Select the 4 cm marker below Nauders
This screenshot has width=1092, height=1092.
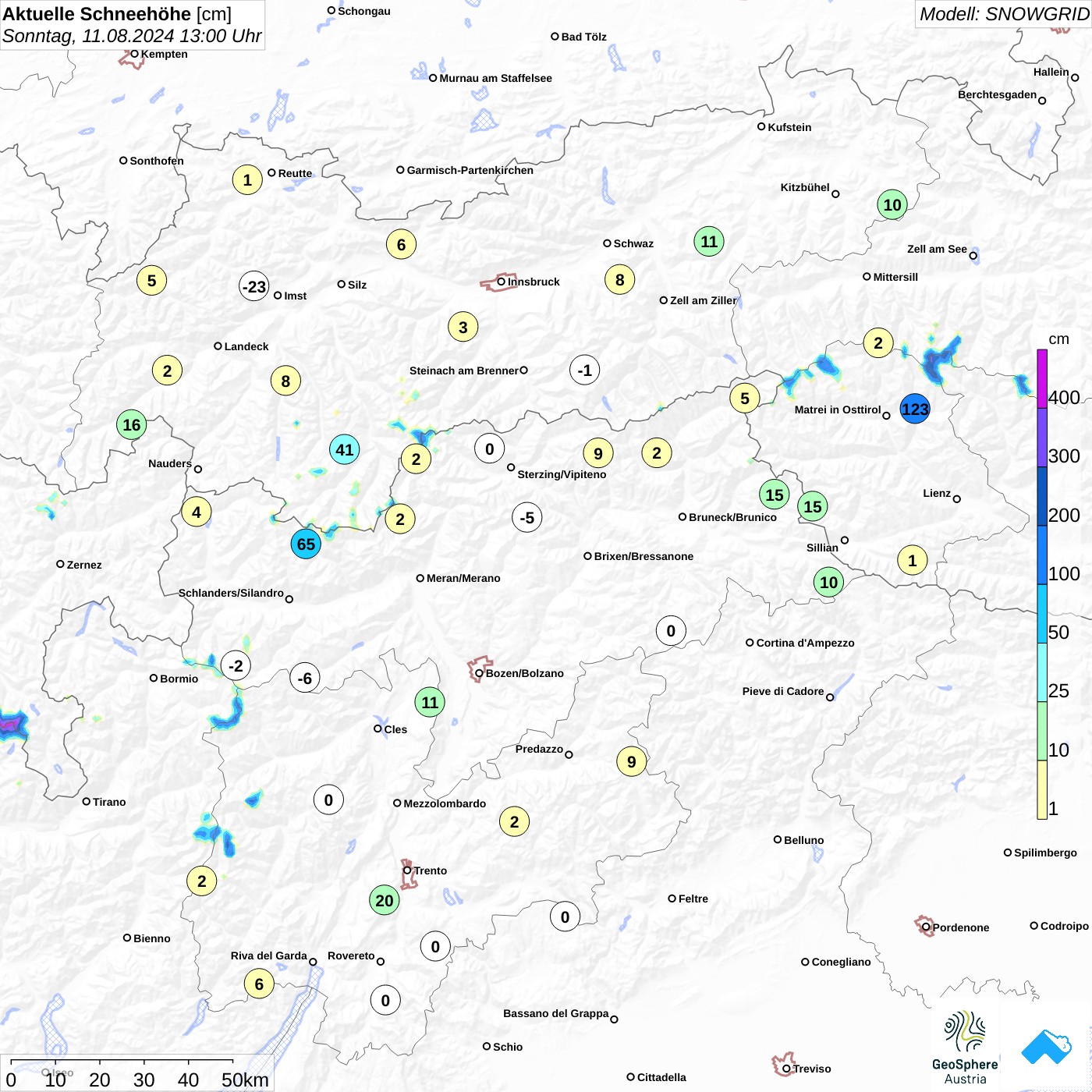click(x=197, y=512)
